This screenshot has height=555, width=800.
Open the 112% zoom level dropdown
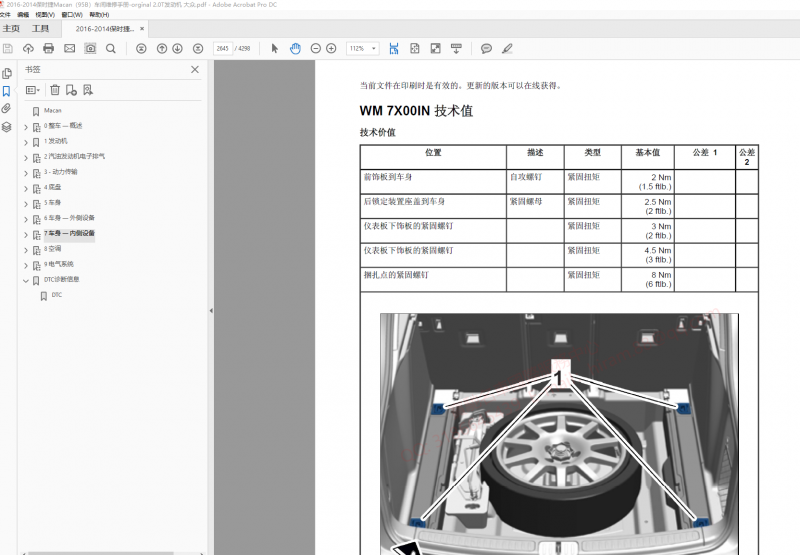[x=362, y=48]
